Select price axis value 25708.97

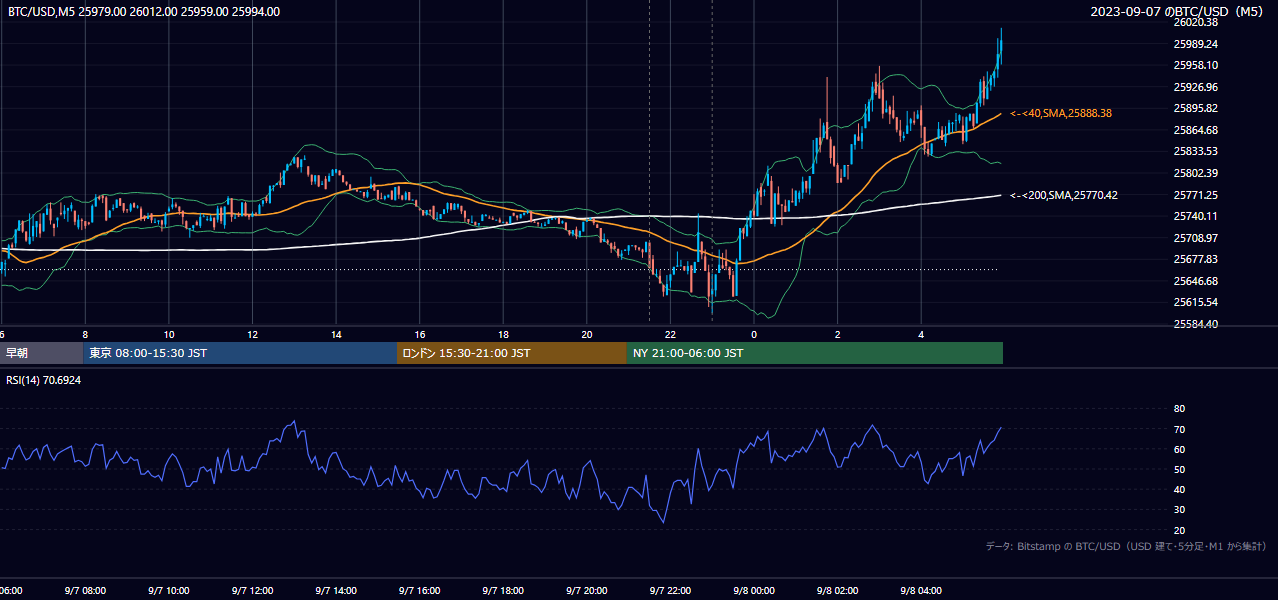click(1196, 238)
